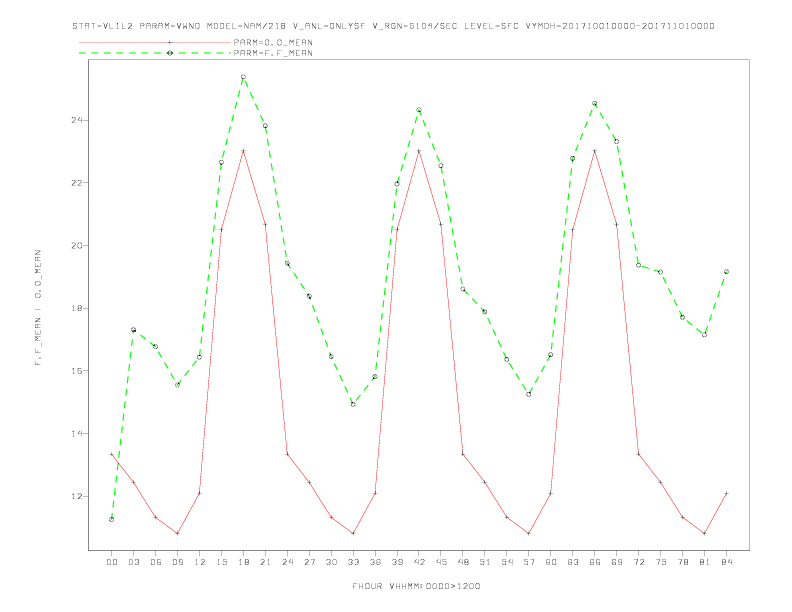The height and width of the screenshot is (612, 792).
Task: Click red O.O_MEAN marker at hour 00
Action: pyautogui.click(x=112, y=454)
